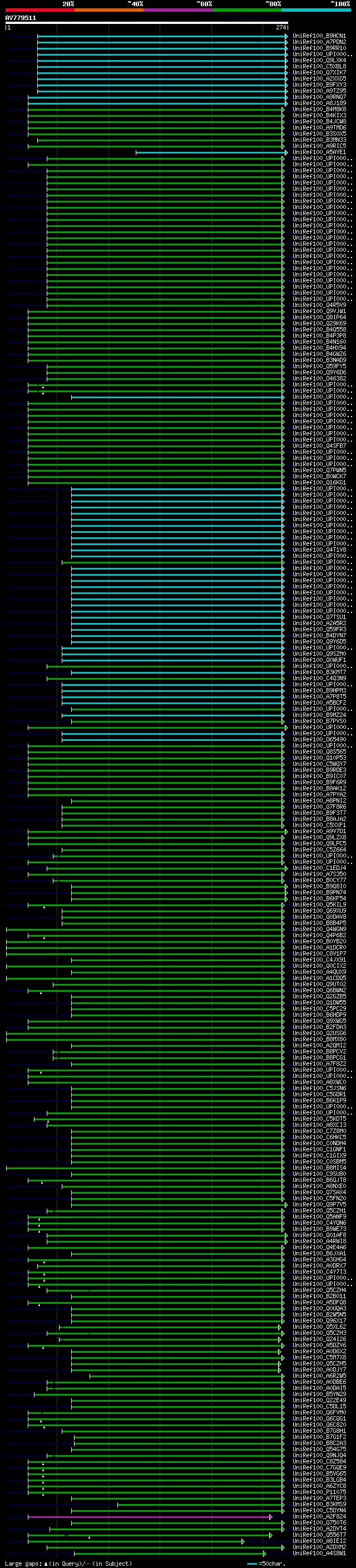Select label UniRef100_Q9SZM0

click(x=319, y=654)
